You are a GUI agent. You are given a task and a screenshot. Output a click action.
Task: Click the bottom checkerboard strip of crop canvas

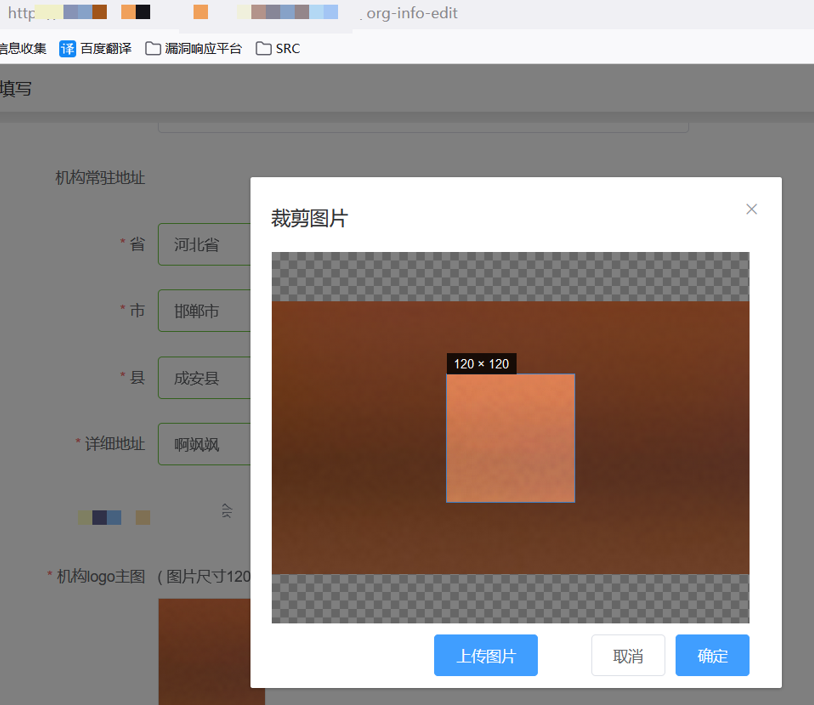tap(510, 598)
